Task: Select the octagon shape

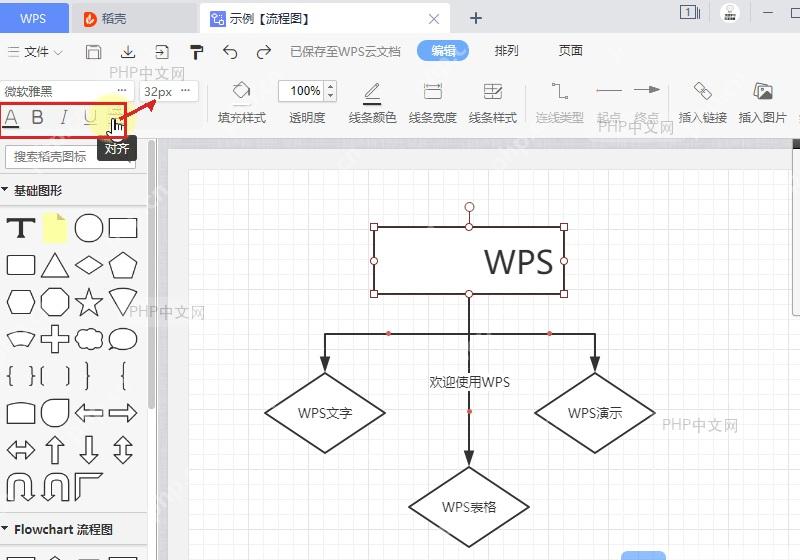Action: pyautogui.click(x=55, y=302)
